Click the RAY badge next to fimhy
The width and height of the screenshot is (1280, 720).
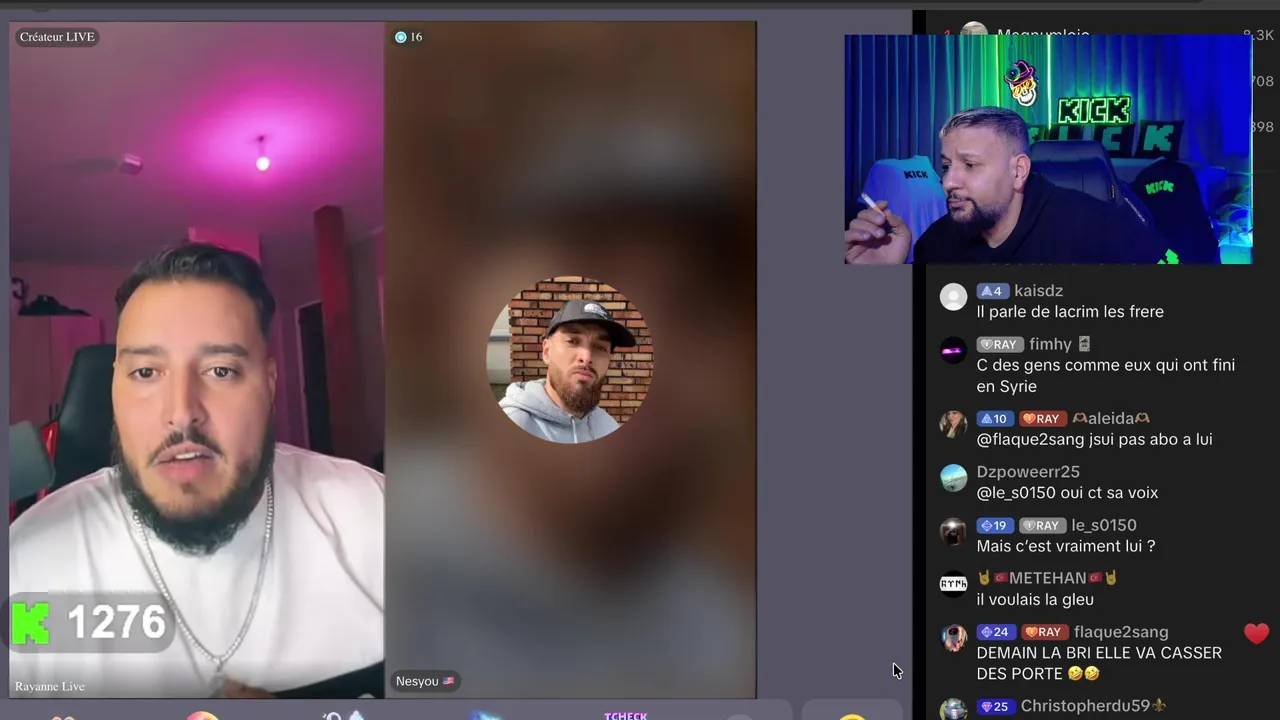[999, 344]
